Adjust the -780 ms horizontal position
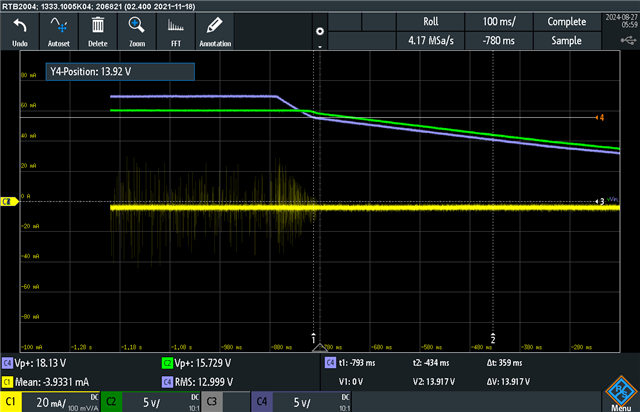Viewport: 640px width, 412px height. tap(499, 40)
